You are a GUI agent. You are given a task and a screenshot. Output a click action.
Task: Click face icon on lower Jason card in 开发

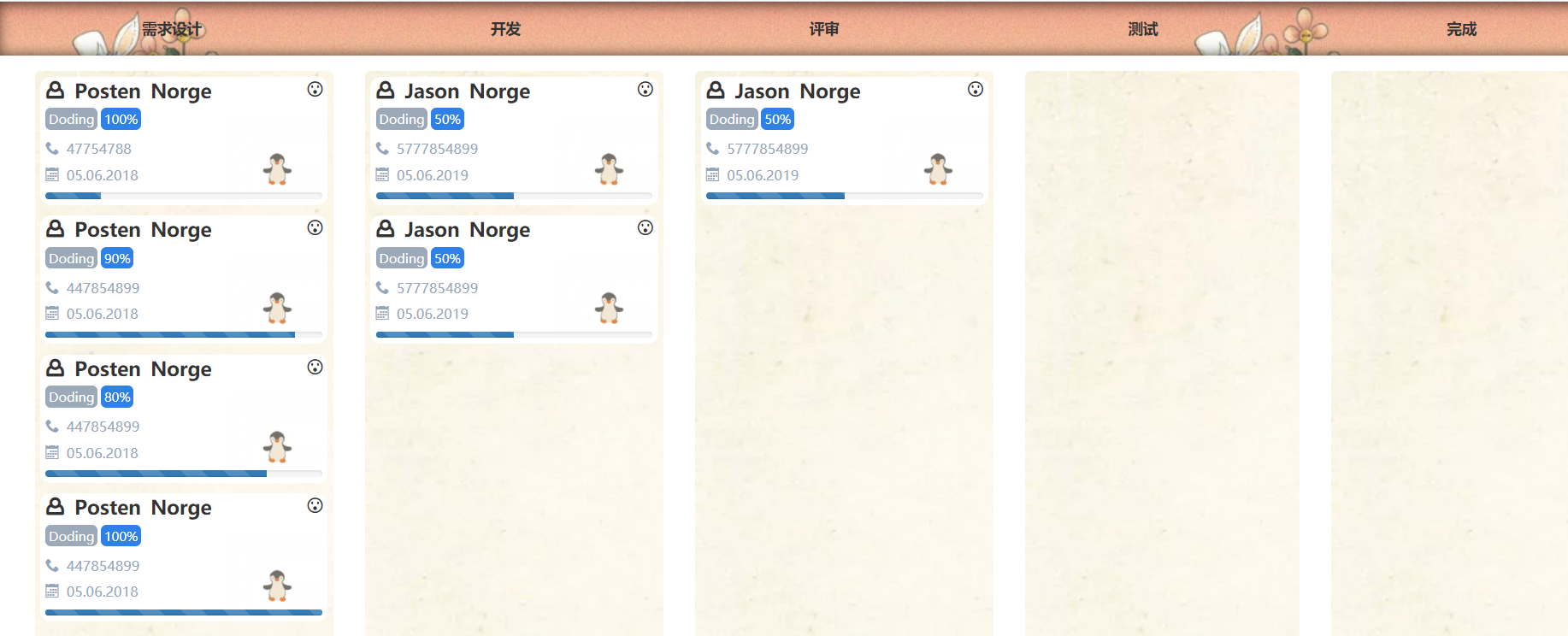(x=645, y=227)
